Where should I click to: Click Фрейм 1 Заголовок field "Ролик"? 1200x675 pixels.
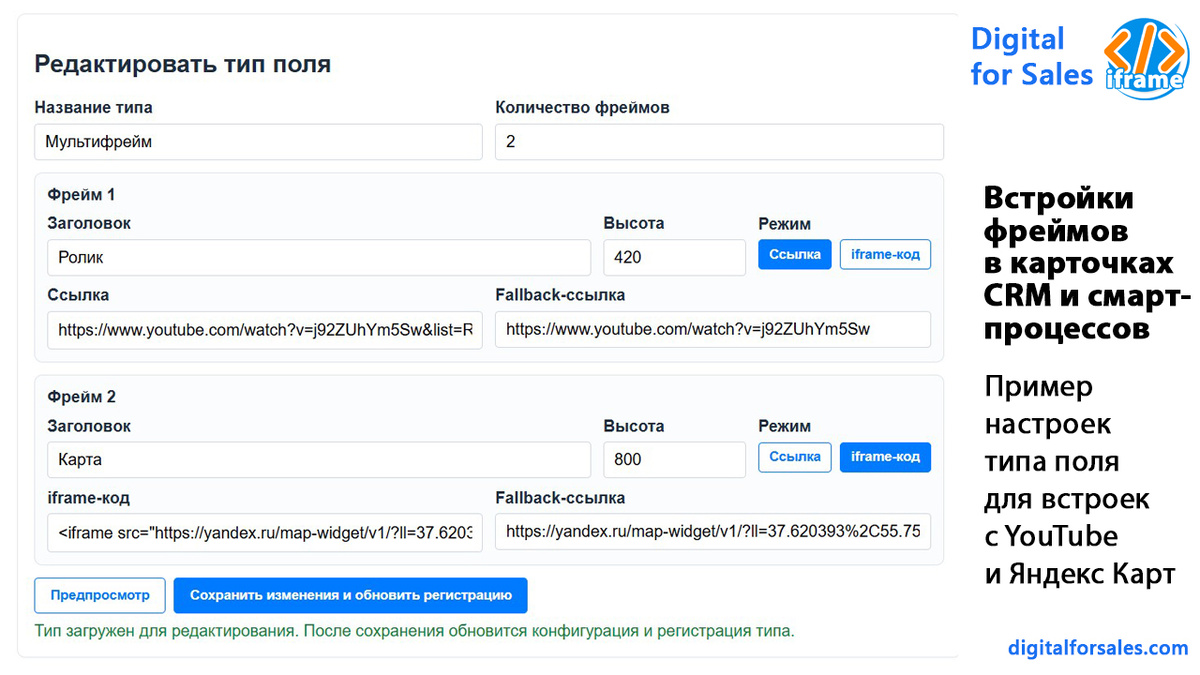[x=319, y=257]
